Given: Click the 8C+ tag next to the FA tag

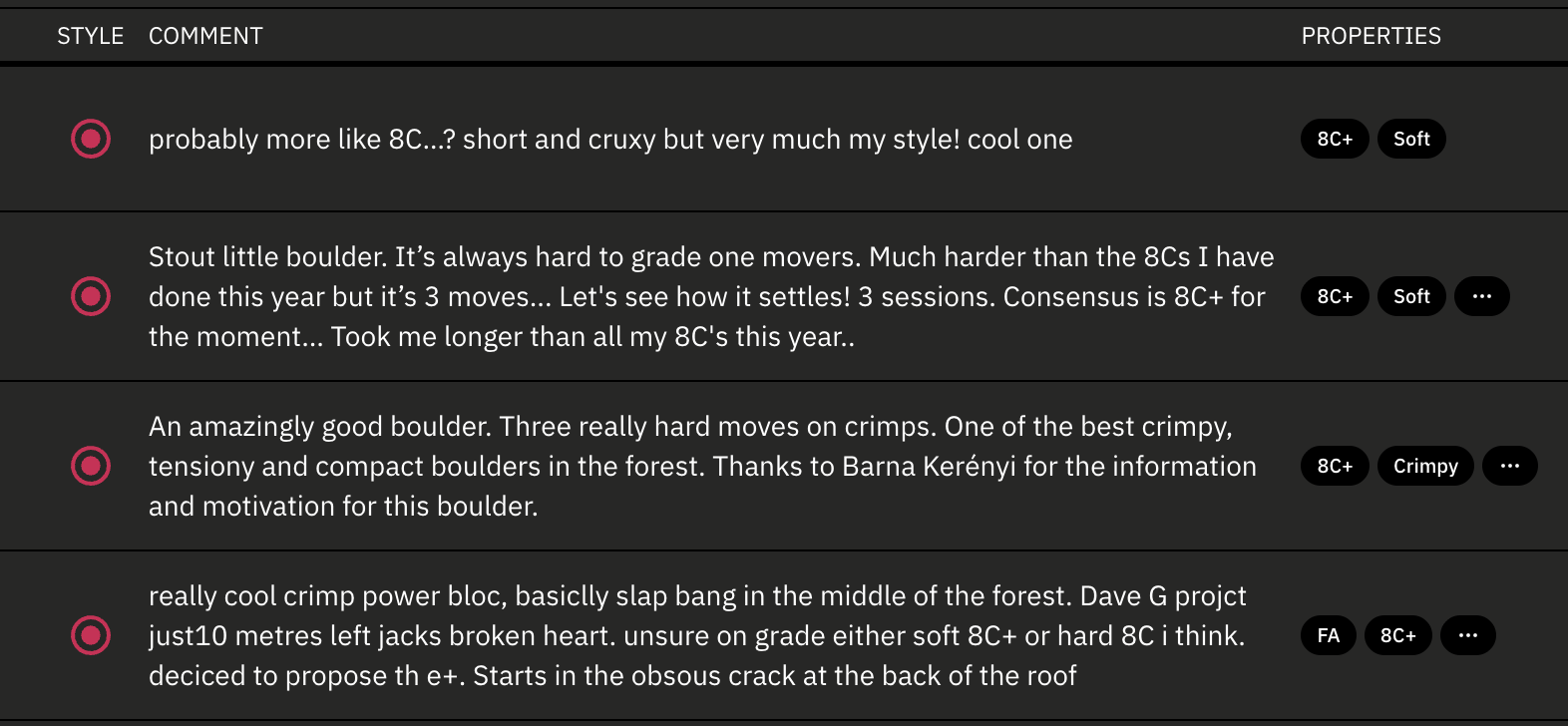Looking at the screenshot, I should tap(1397, 635).
